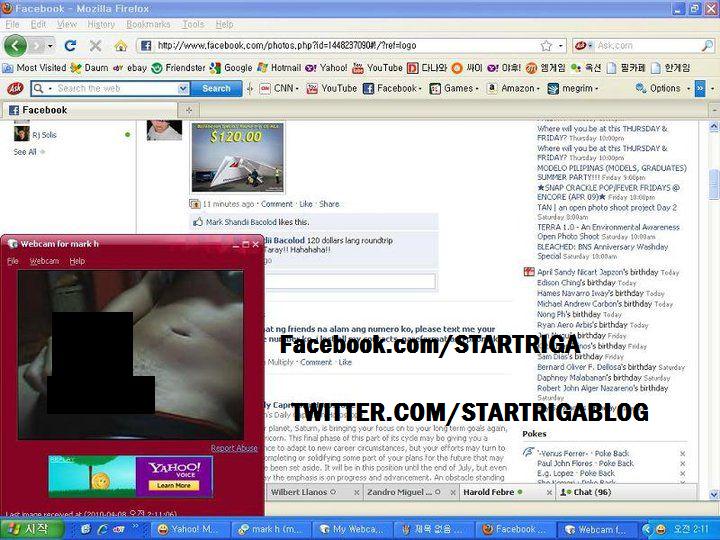This screenshot has width=720, height=540.
Task: Switch to Yahoo! M.. taskbar window
Action: (189, 529)
